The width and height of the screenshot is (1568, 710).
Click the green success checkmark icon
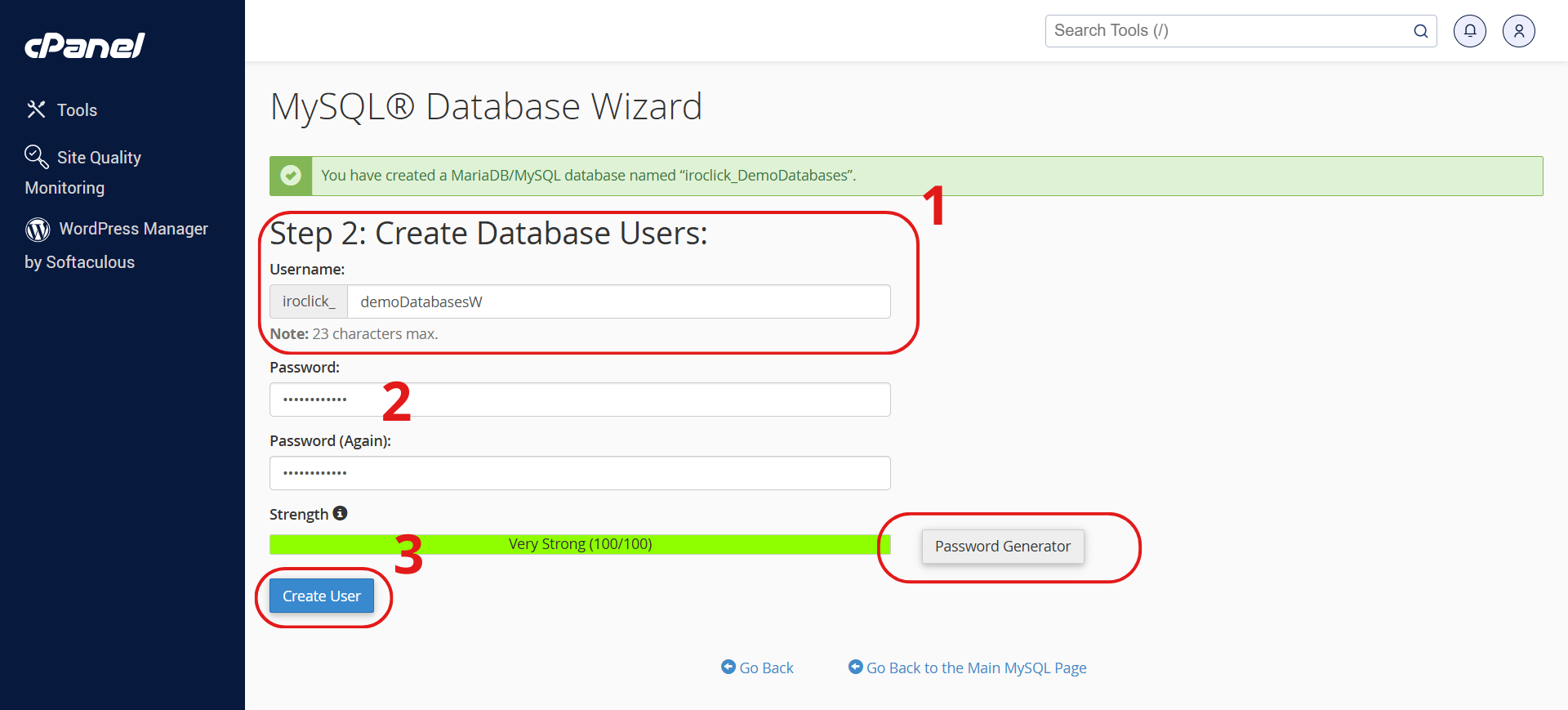[x=291, y=176]
